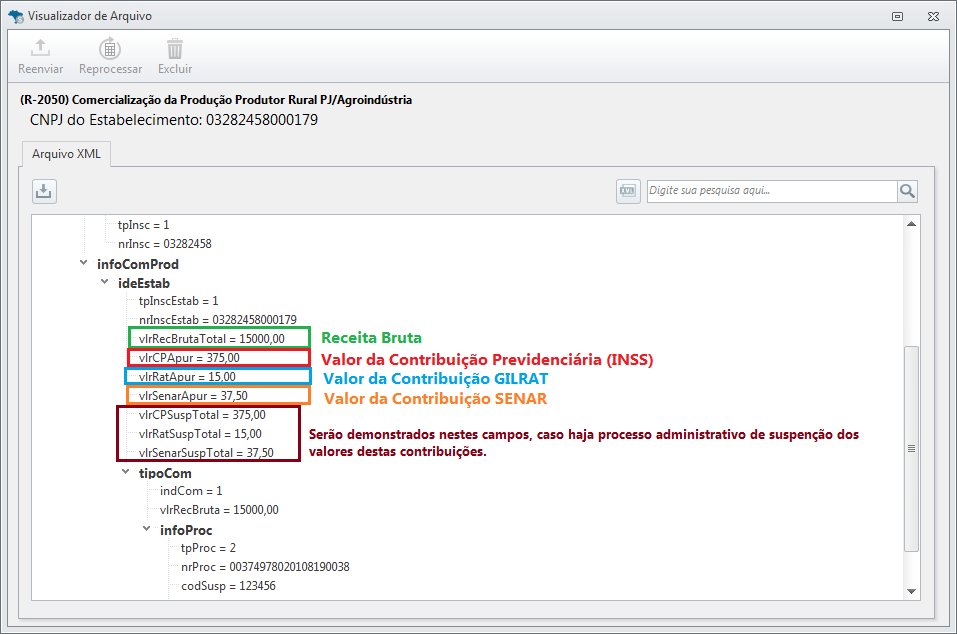Image resolution: width=957 pixels, height=634 pixels.
Task: Collapse the infoProc node
Action: pos(146,529)
